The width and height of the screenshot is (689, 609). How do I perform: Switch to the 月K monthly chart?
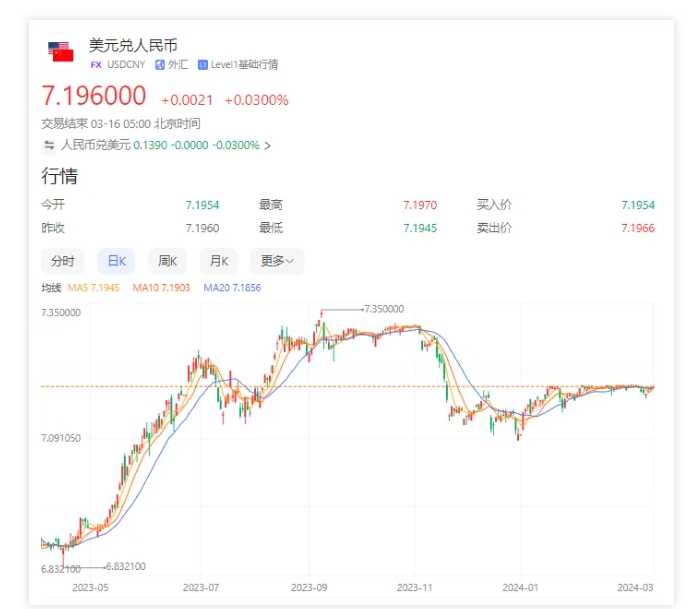pyautogui.click(x=218, y=261)
